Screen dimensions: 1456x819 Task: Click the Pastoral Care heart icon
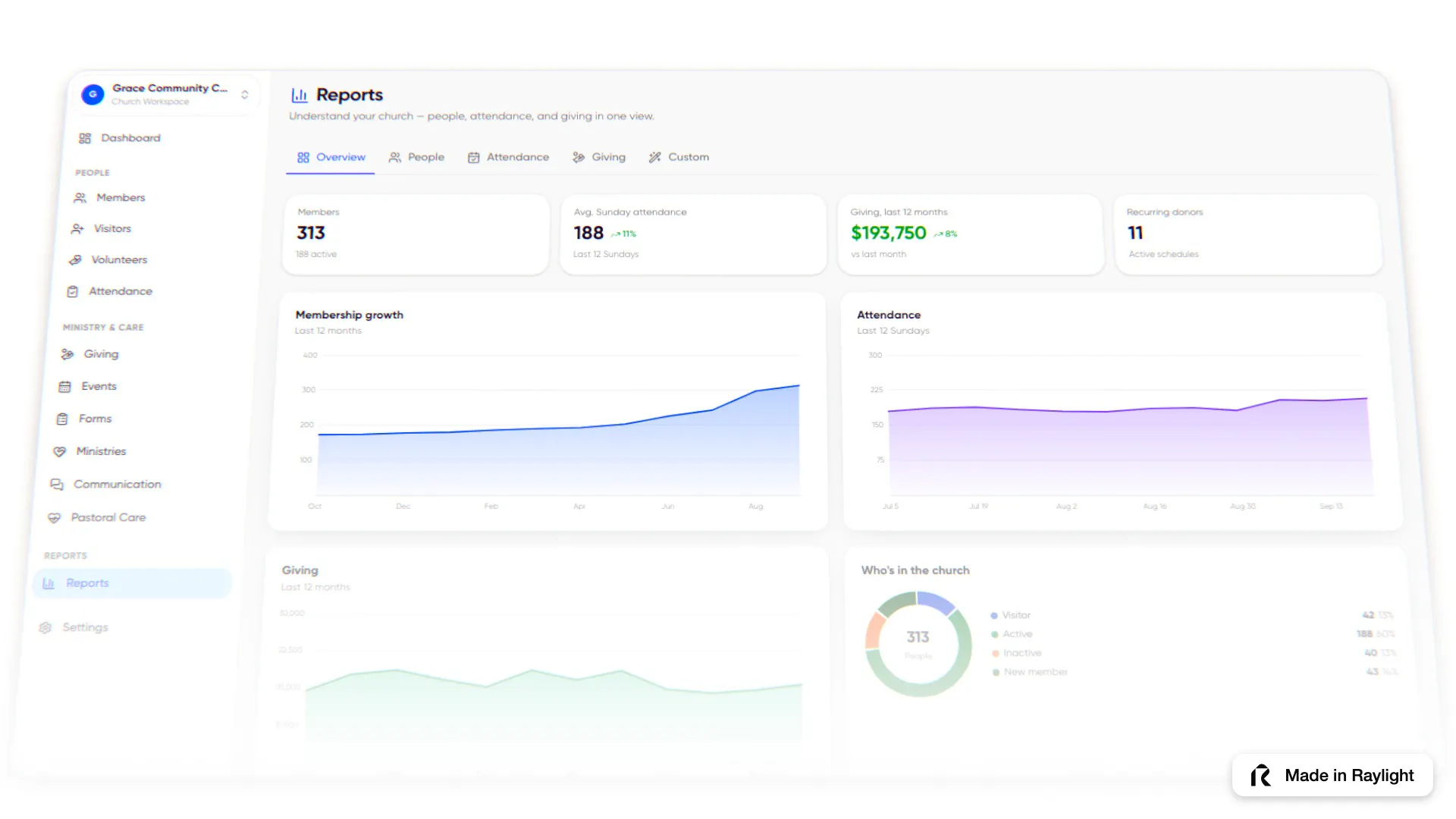click(54, 518)
